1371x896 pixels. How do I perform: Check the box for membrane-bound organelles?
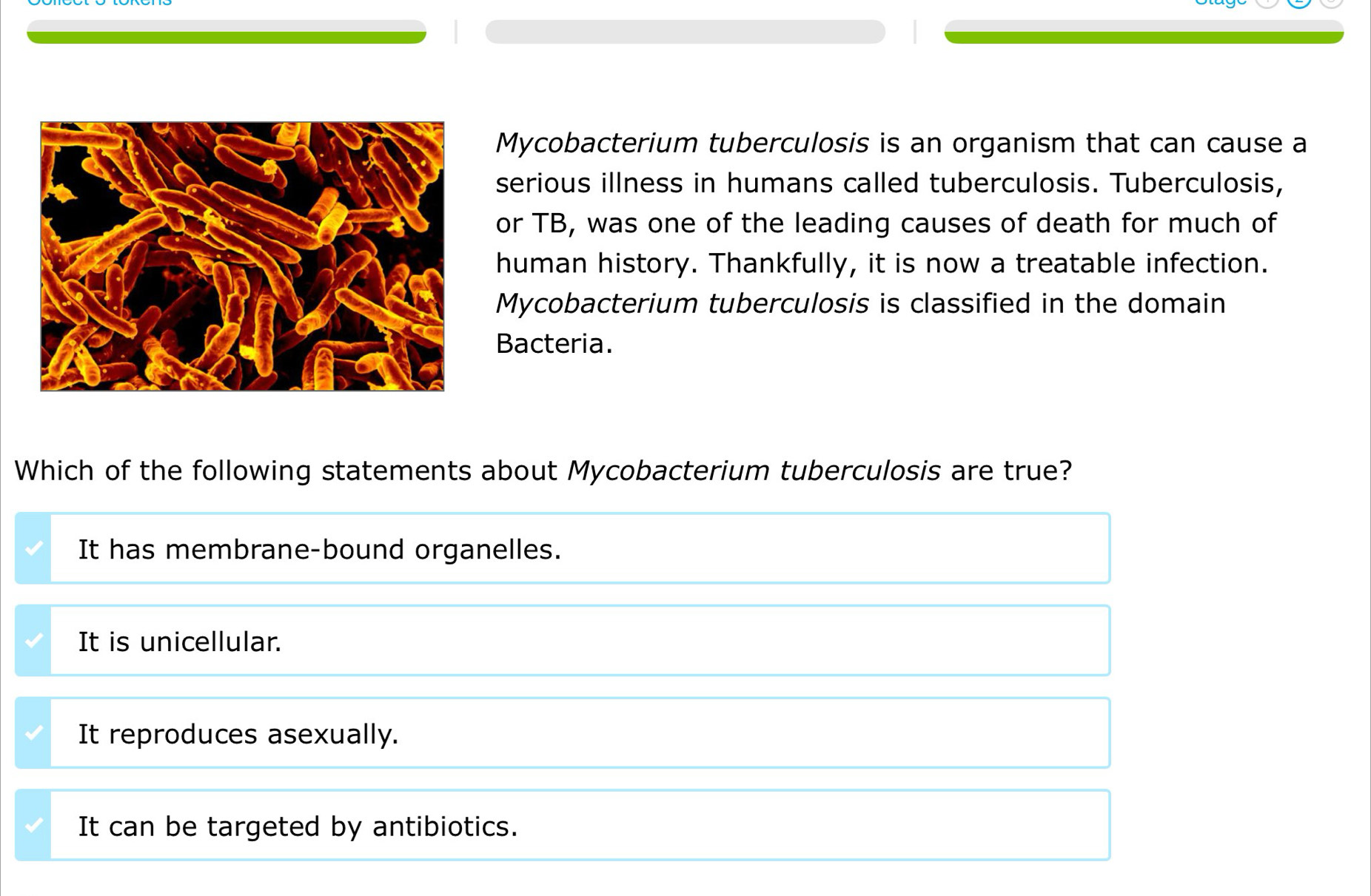pos(33,548)
